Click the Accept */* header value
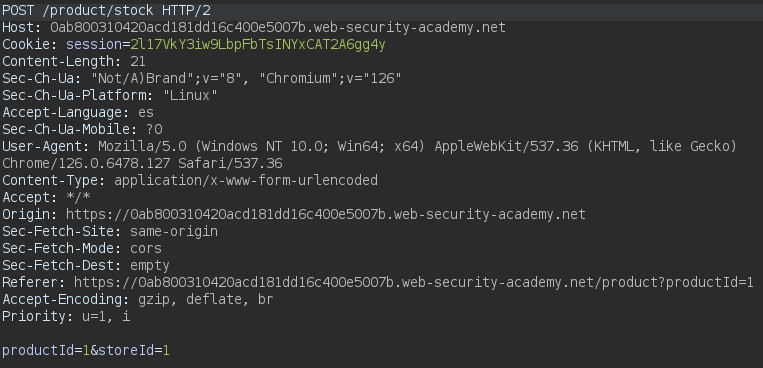 pos(78,198)
